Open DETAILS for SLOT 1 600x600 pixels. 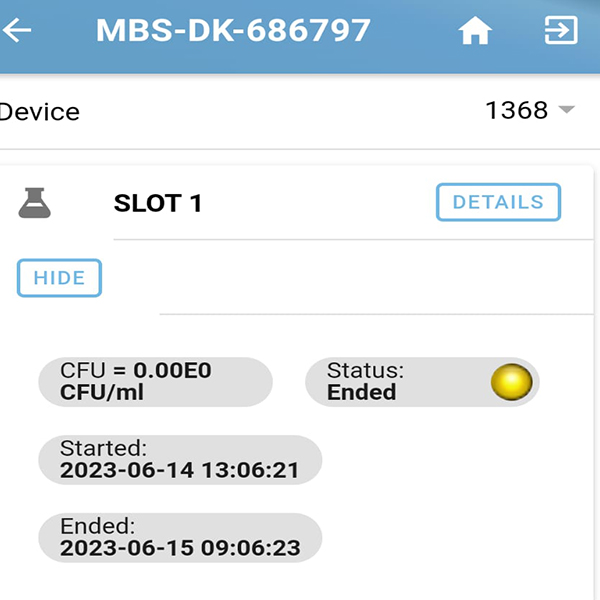[498, 202]
